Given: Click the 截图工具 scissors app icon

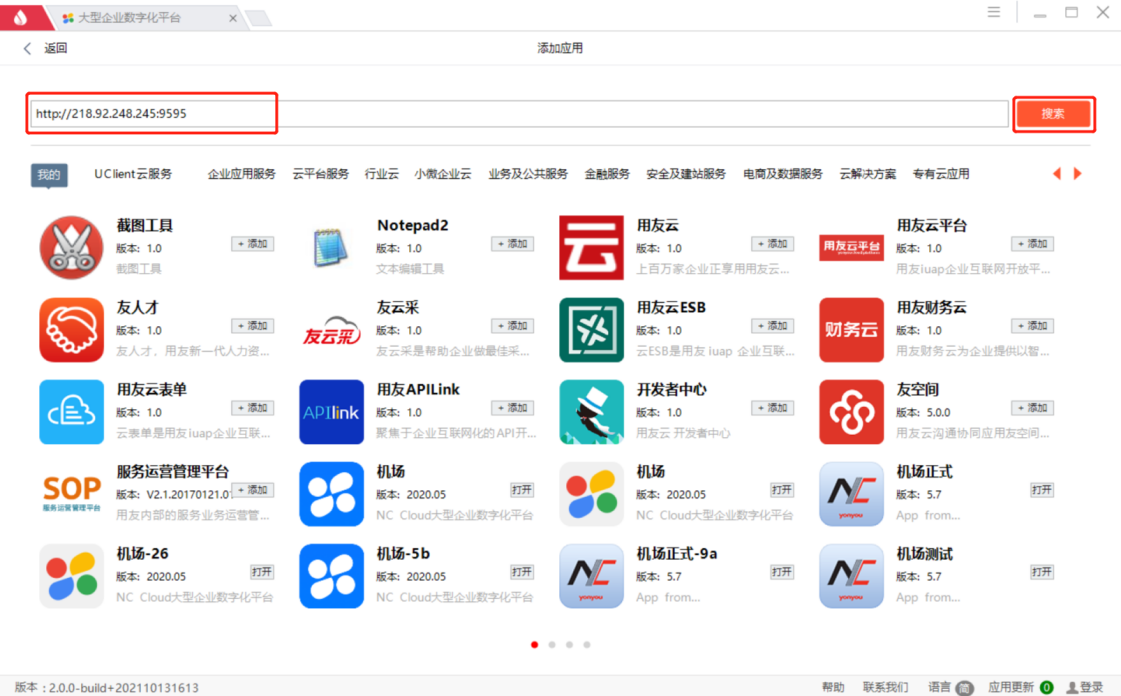Looking at the screenshot, I should point(71,247).
